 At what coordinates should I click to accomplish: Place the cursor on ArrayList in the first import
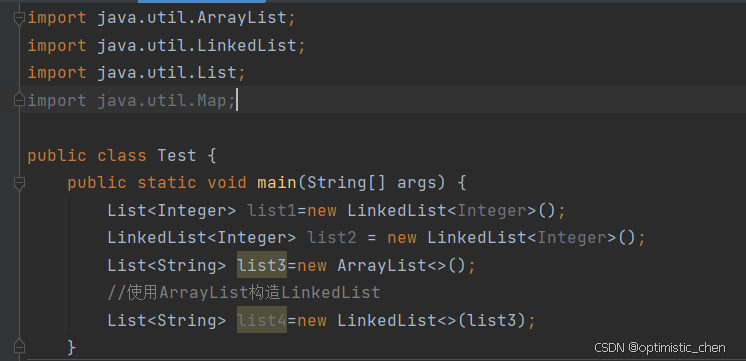[243, 19]
